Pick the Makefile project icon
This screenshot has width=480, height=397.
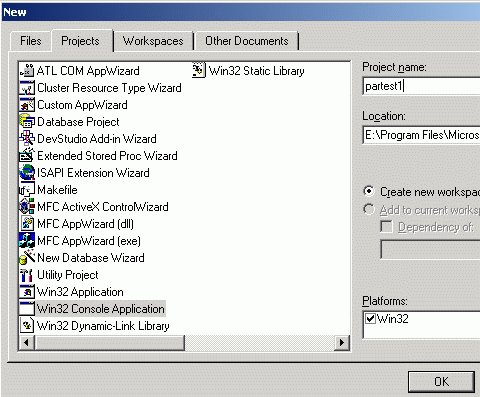pyautogui.click(x=27, y=190)
